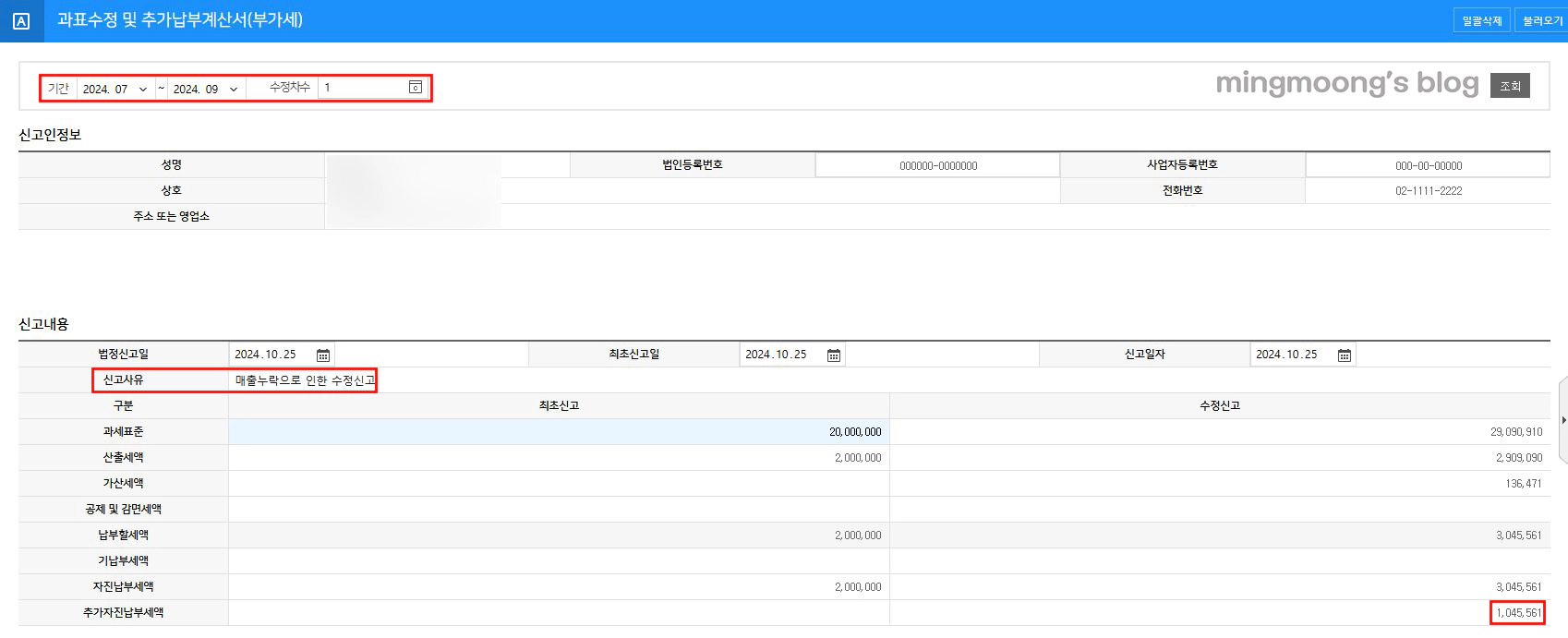1568x638 pixels.
Task: Open the end period 2024.09 dropdown
Action: click(206, 89)
